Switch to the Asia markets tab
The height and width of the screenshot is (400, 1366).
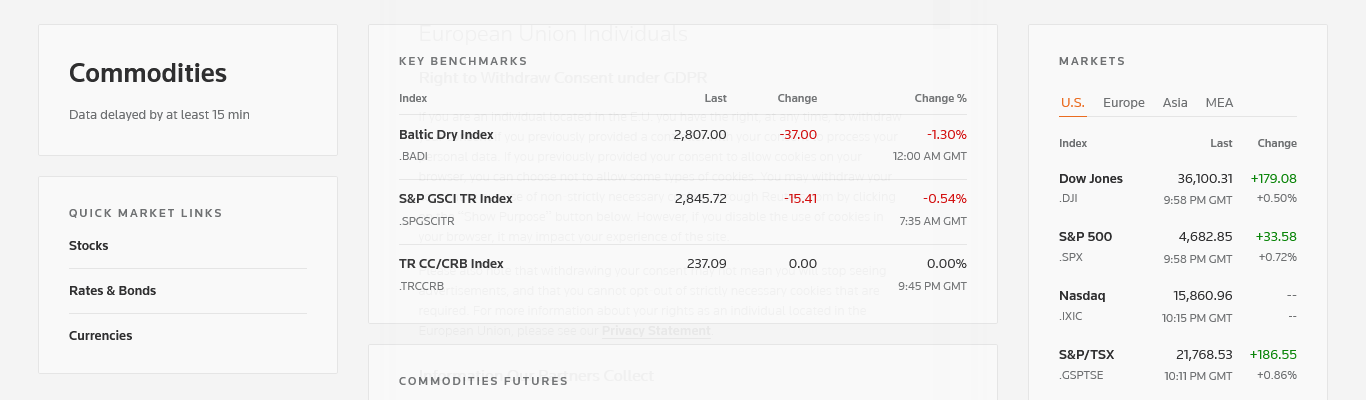tap(1175, 103)
